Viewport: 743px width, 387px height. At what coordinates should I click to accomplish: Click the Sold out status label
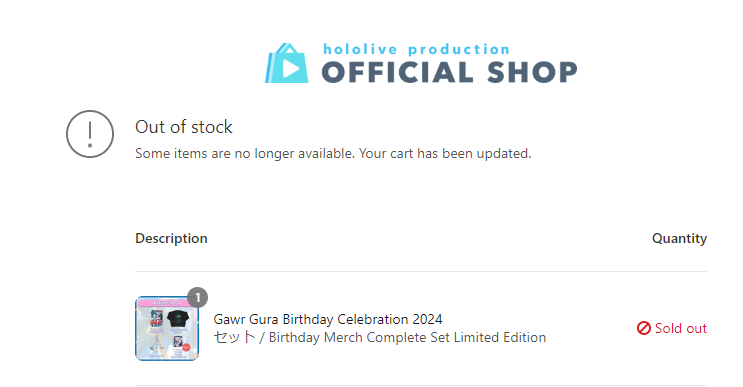[680, 328]
